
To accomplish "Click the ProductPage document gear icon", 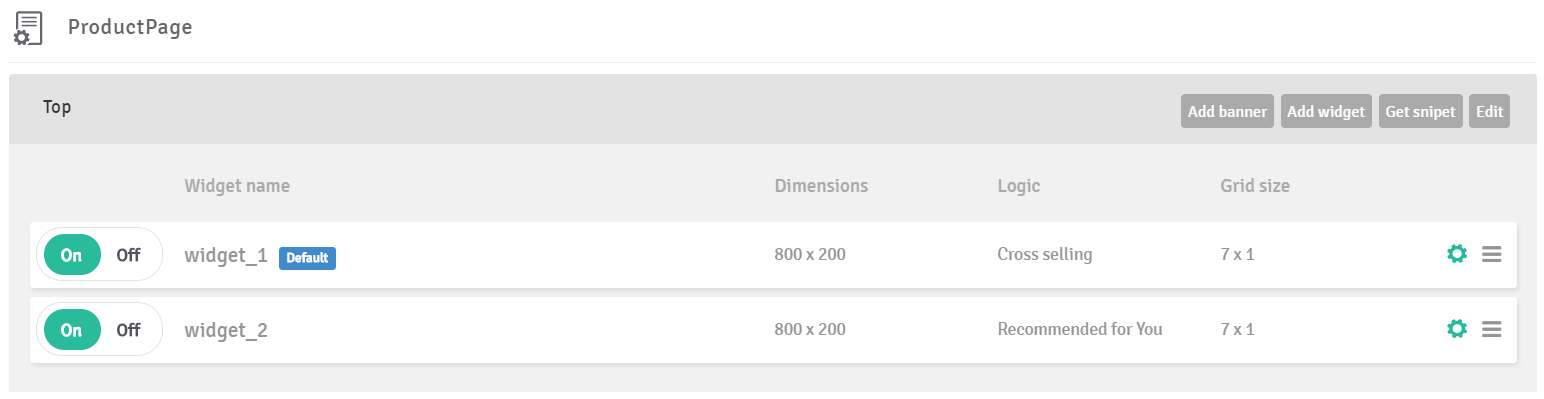I will click(x=27, y=28).
